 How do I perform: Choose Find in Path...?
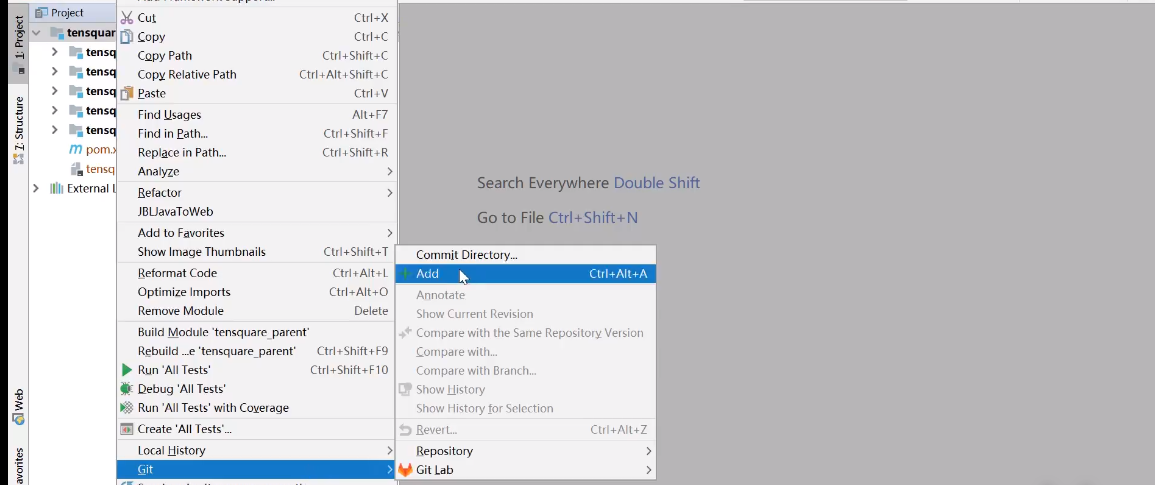pyautogui.click(x=257, y=133)
